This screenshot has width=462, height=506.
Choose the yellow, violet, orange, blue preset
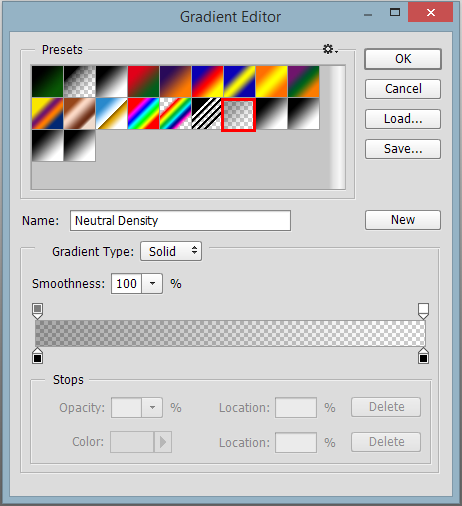(x=48, y=114)
